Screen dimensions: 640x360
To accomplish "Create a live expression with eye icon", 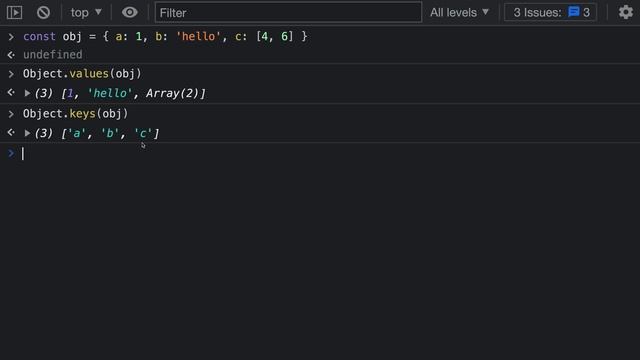I will [129, 13].
